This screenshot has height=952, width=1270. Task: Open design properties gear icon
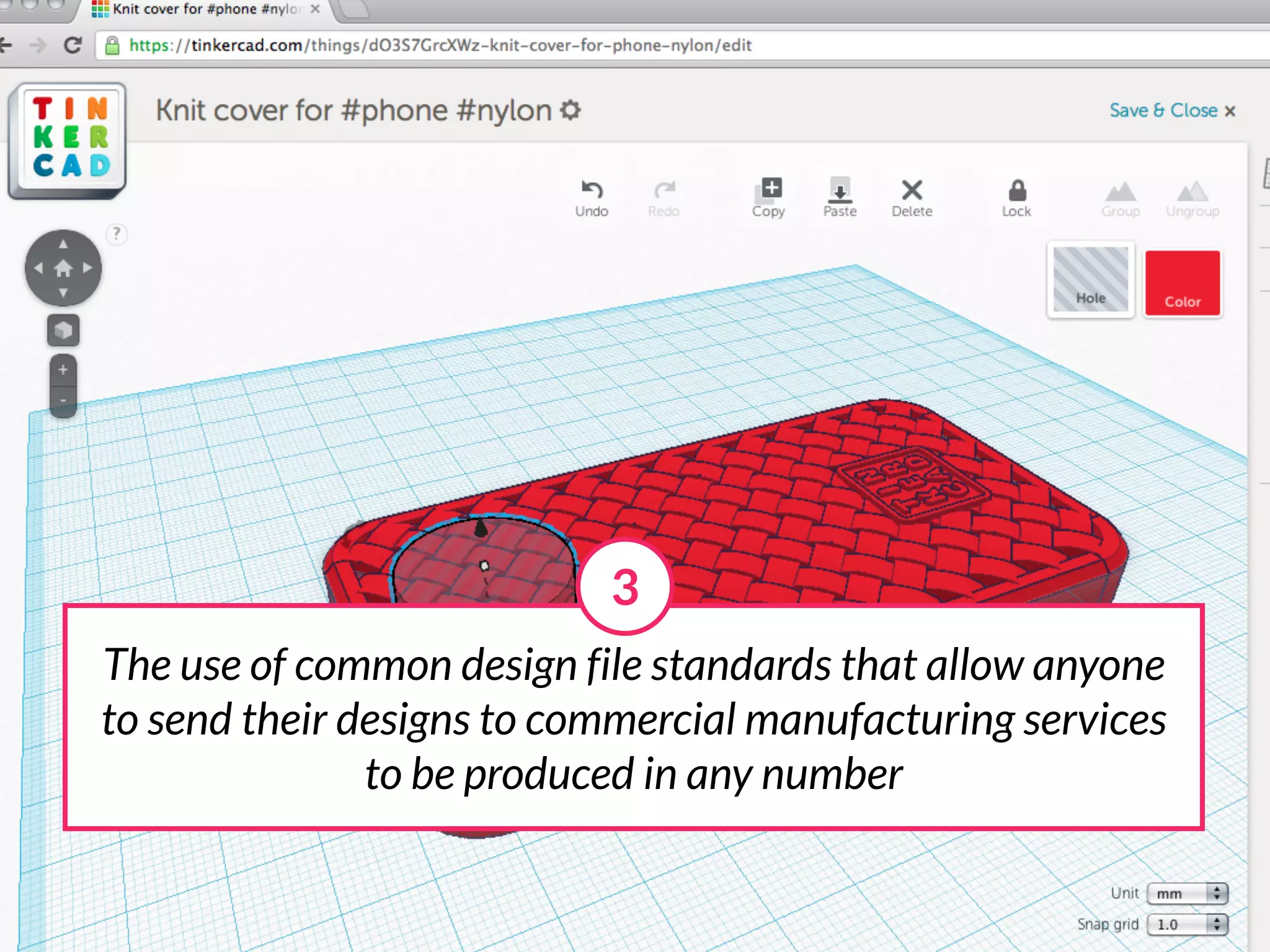click(x=571, y=110)
